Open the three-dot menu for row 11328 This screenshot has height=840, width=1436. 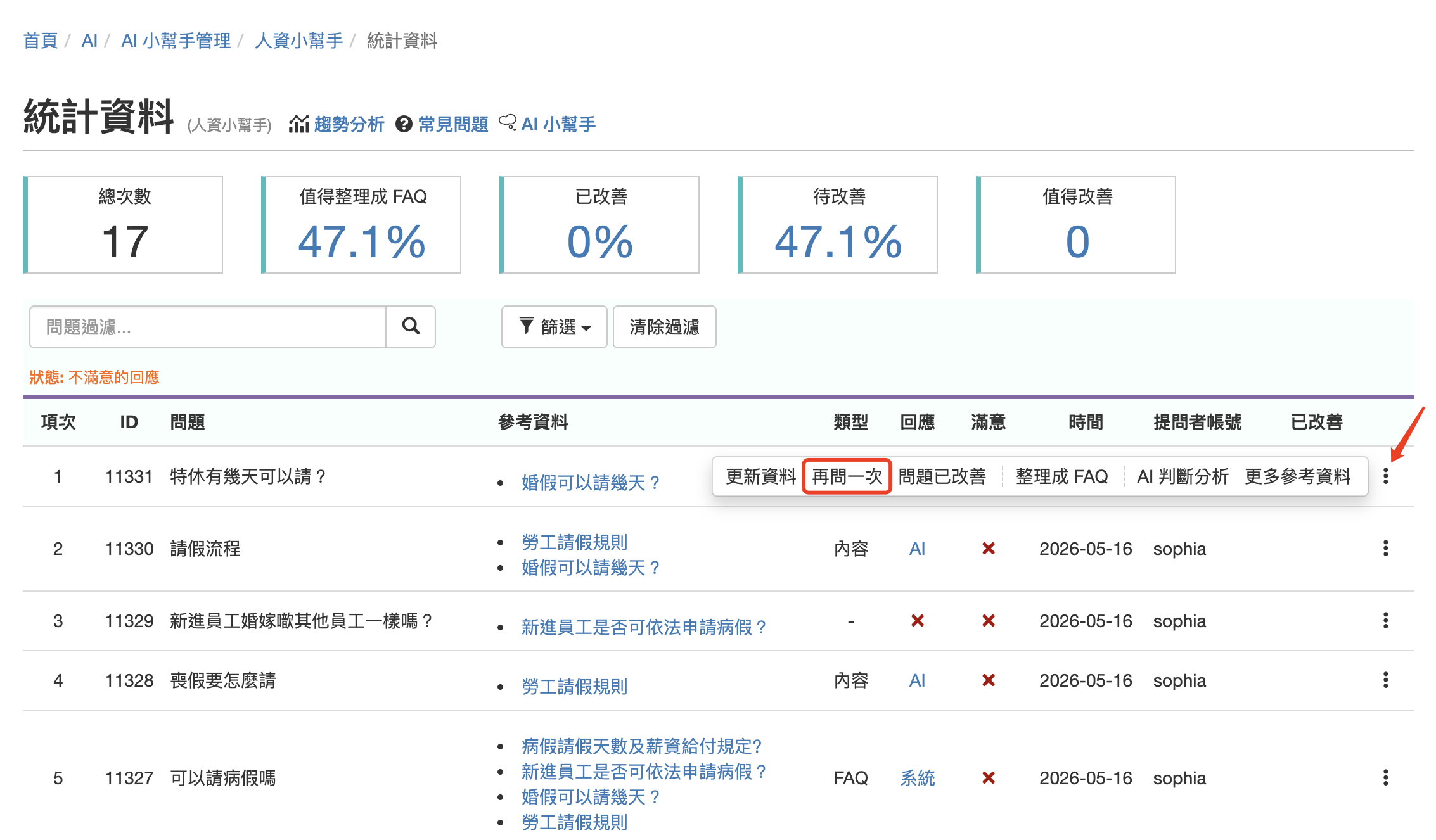tap(1385, 680)
